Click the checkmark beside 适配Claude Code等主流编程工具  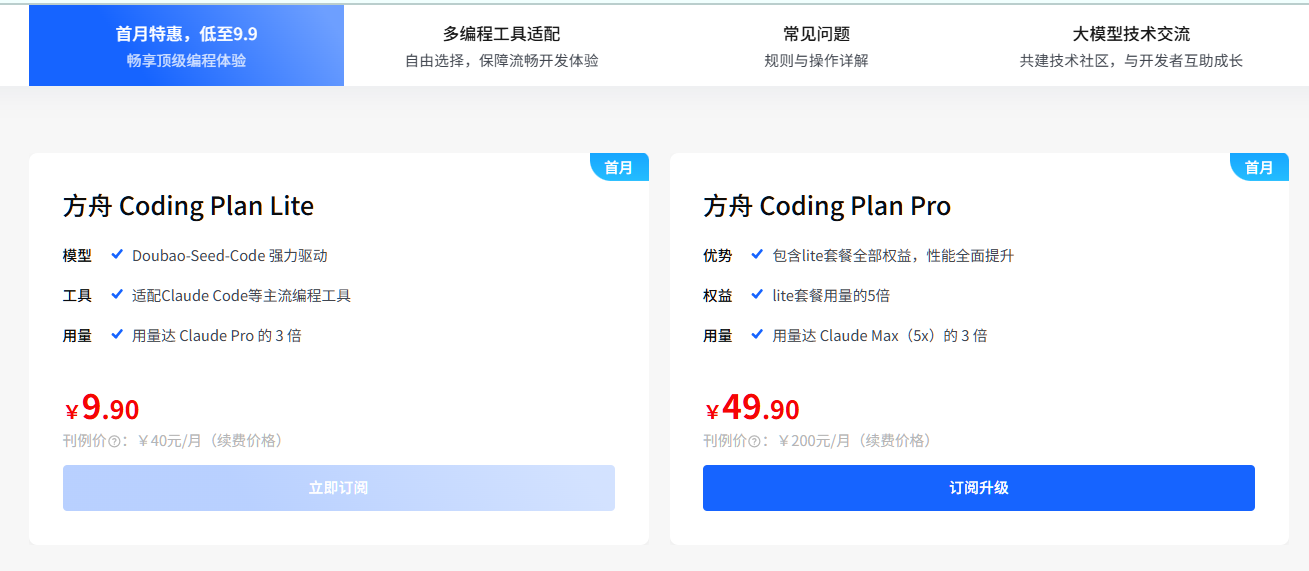pos(117,295)
